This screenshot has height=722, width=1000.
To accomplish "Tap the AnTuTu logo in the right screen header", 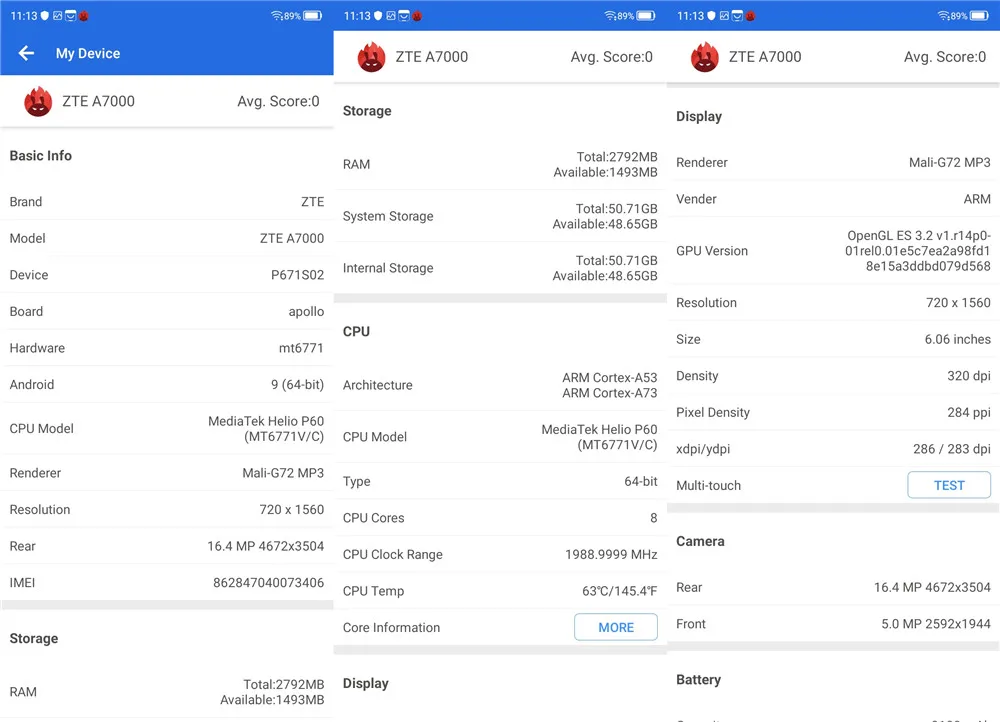I will pyautogui.click(x=705, y=57).
